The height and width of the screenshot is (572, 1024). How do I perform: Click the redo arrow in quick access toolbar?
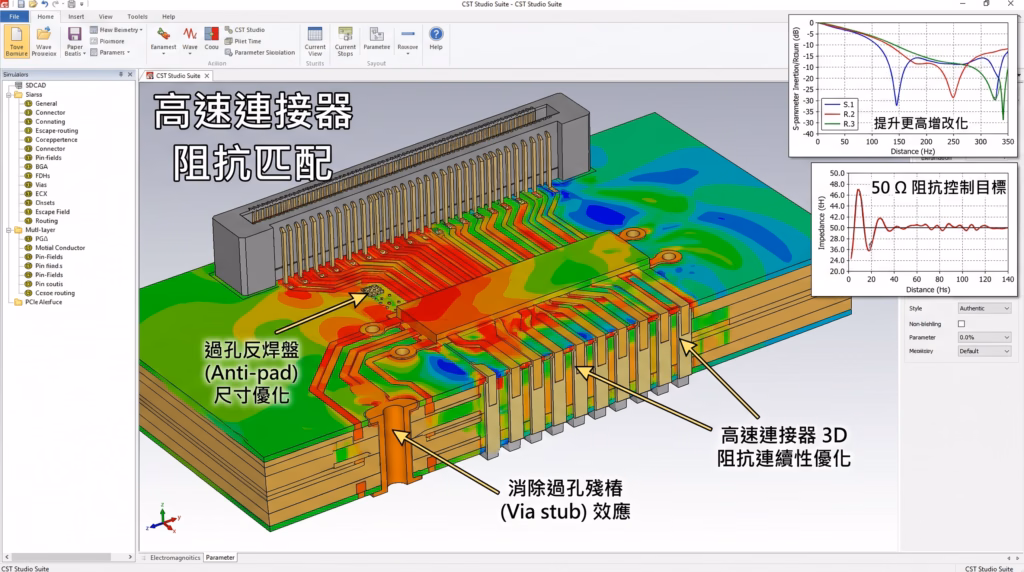[56, 4]
